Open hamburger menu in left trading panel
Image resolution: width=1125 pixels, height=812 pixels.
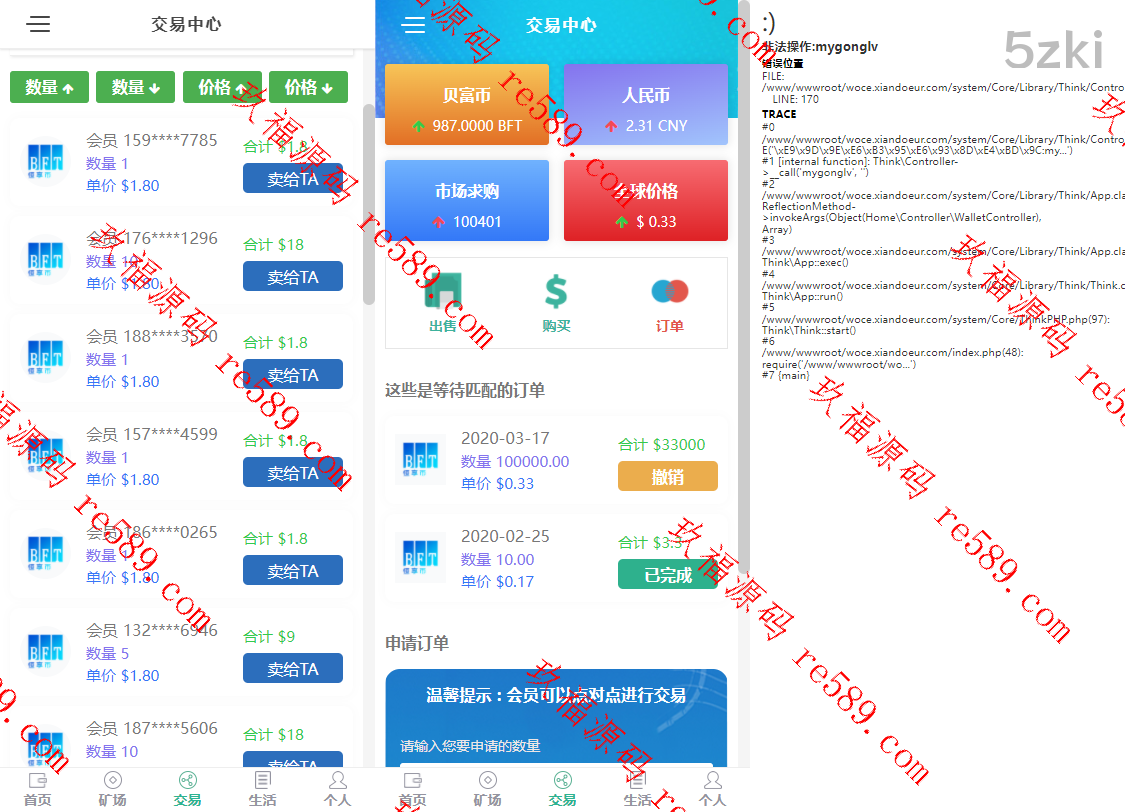click(38, 24)
